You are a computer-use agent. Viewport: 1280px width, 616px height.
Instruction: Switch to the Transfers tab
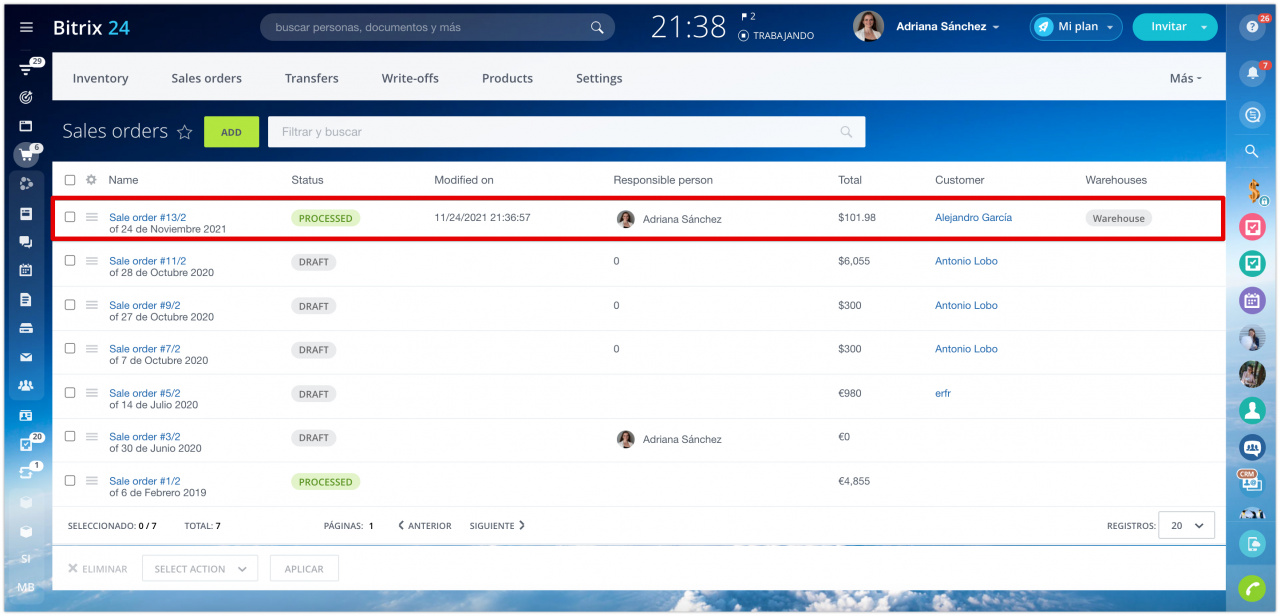311,78
